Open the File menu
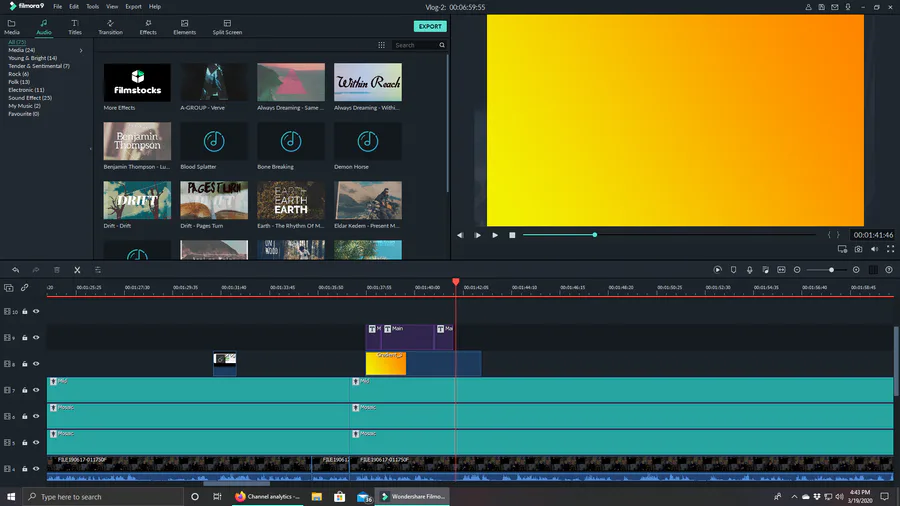Image resolution: width=900 pixels, height=506 pixels. 57,7
